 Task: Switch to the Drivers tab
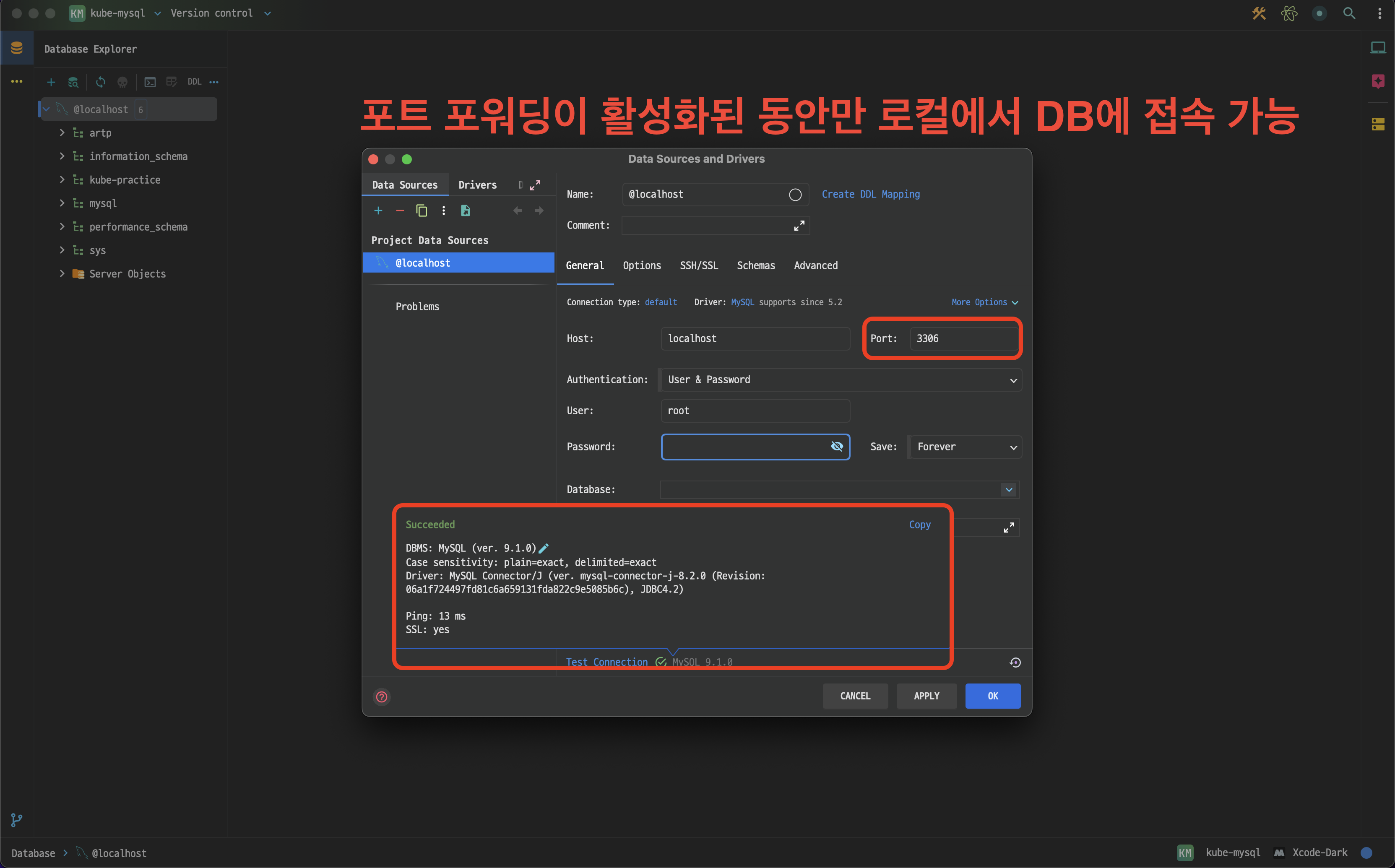click(x=477, y=185)
